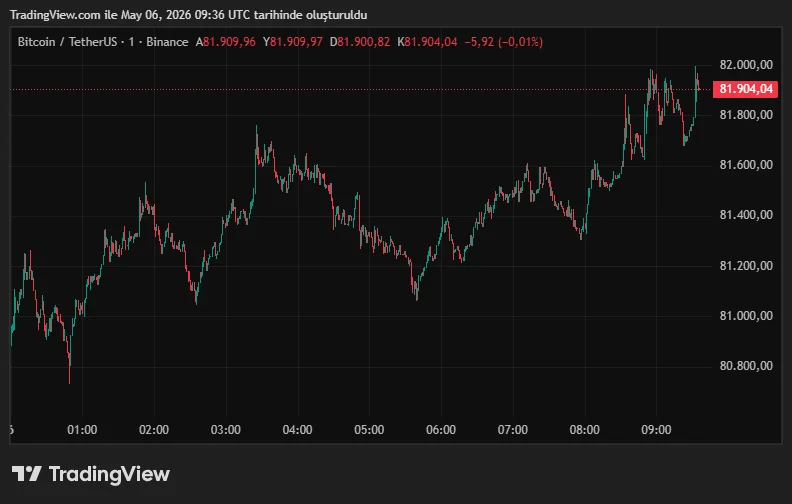792x504 pixels.
Task: Click the 81.400,00 price axis label
Action: (746, 215)
